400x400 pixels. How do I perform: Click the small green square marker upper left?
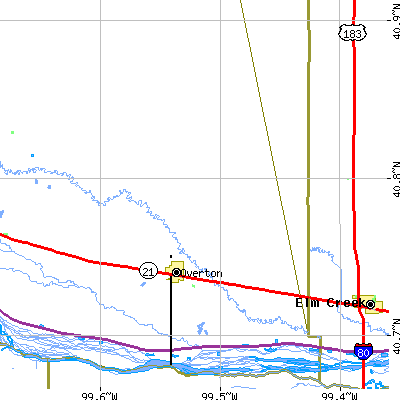pyautogui.click(x=12, y=132)
